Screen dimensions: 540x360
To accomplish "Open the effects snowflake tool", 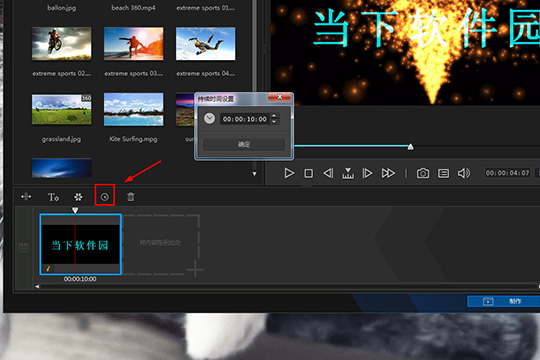I will [x=79, y=197].
